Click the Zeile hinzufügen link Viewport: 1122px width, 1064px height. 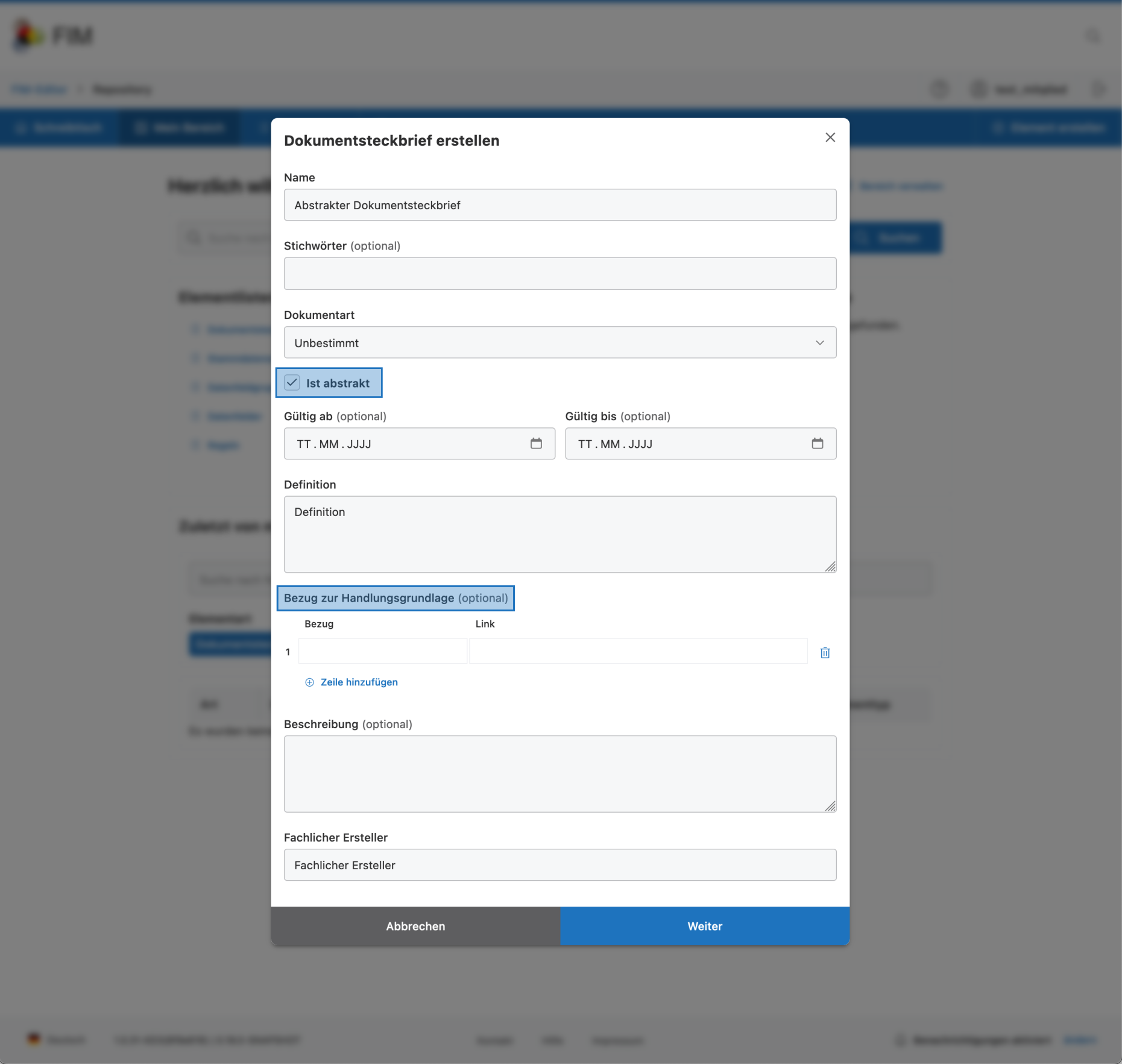(x=359, y=682)
